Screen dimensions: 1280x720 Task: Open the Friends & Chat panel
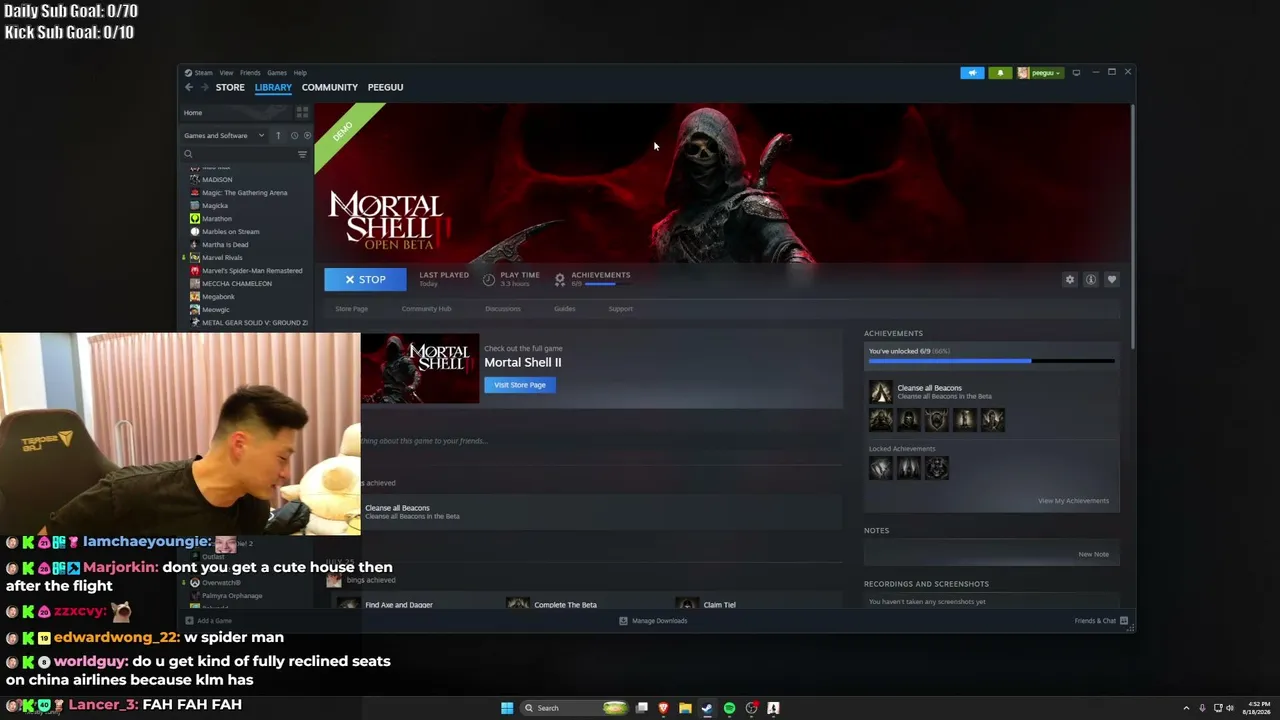point(1101,621)
